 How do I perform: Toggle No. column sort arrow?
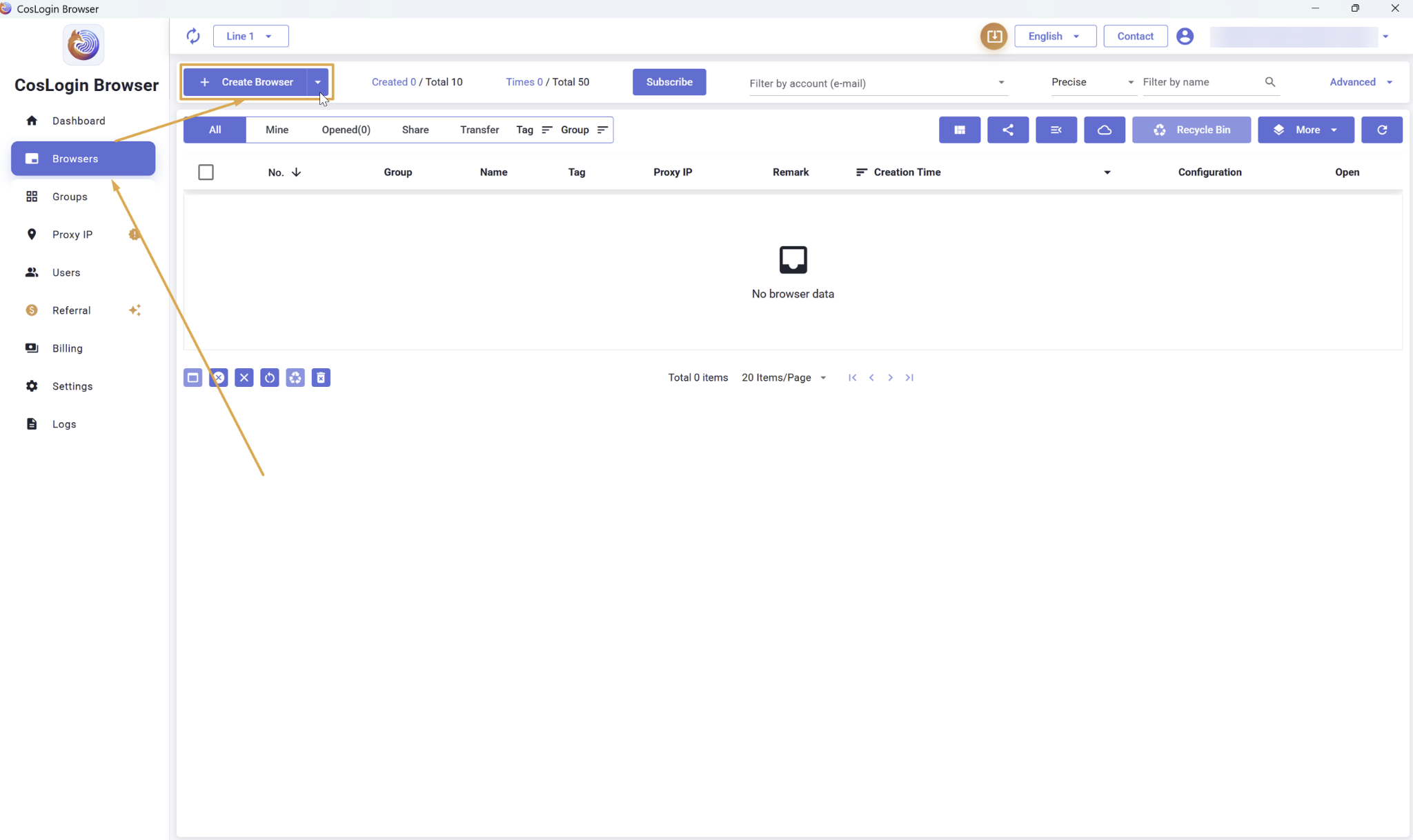point(296,172)
